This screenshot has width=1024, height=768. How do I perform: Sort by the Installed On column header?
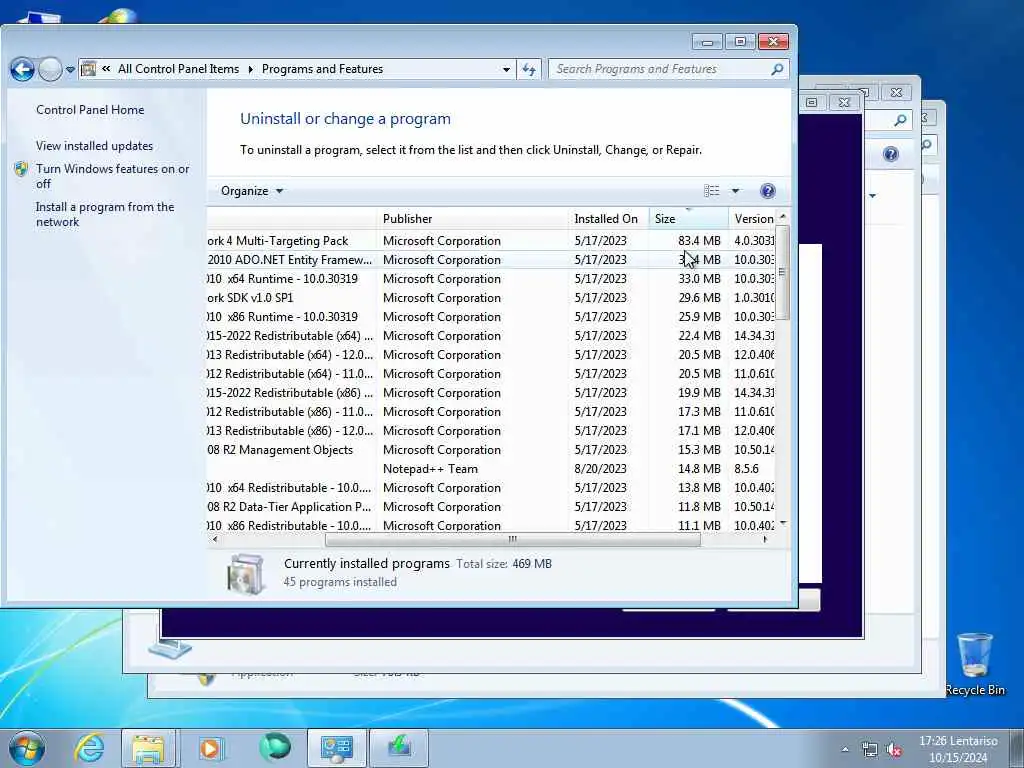click(609, 219)
